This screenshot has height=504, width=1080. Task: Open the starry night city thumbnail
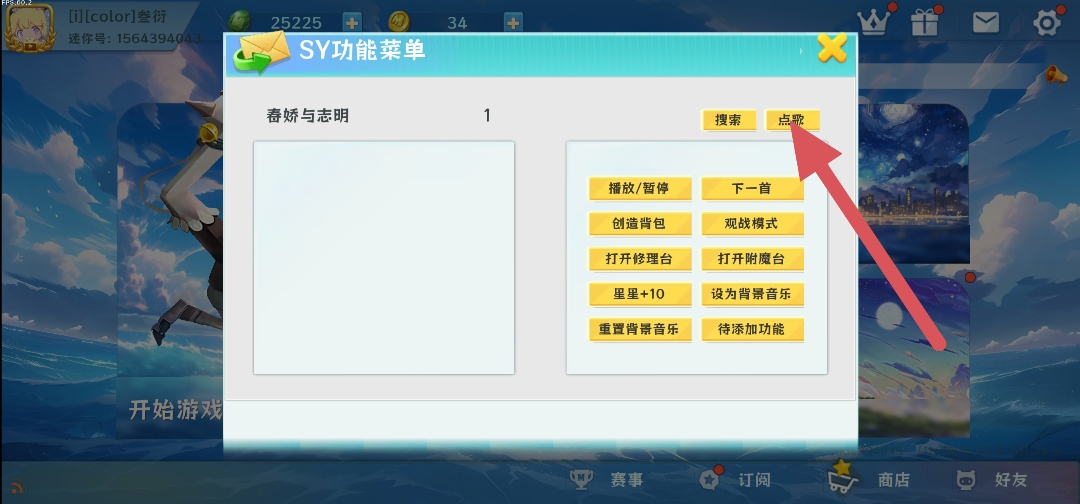913,185
